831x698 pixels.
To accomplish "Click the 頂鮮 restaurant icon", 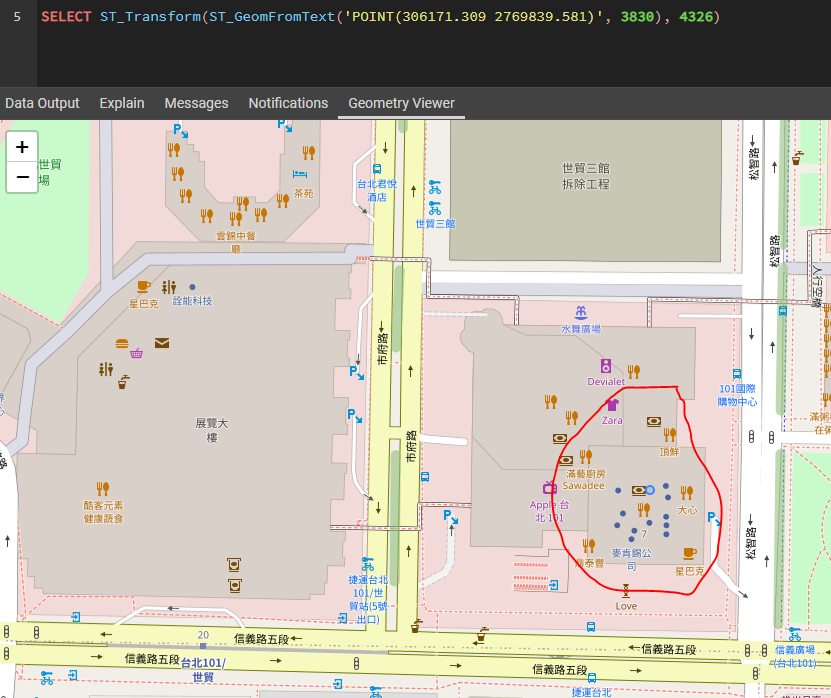I will [669, 435].
